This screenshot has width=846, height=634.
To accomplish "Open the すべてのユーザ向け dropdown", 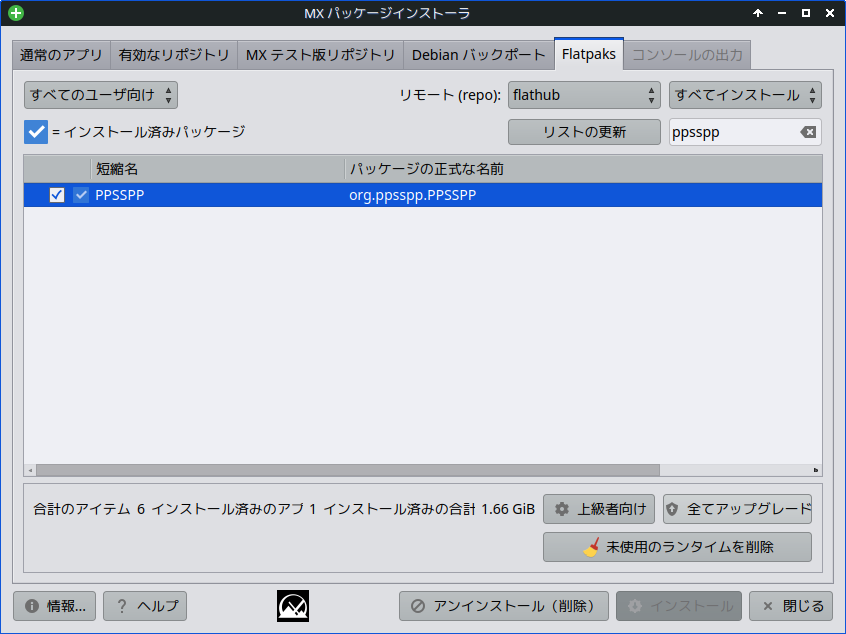I will pos(101,95).
